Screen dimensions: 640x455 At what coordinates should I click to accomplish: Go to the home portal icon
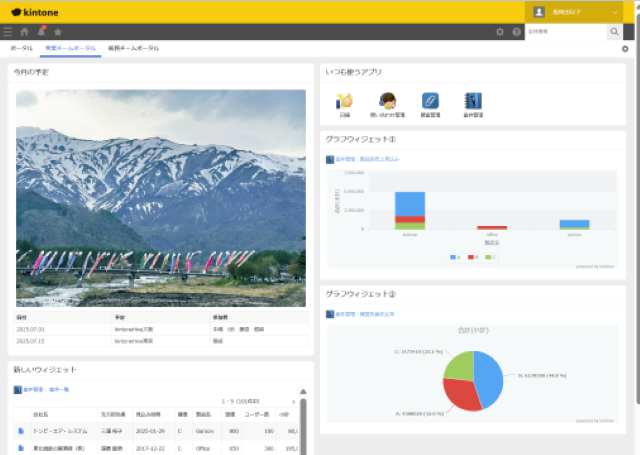click(x=24, y=32)
